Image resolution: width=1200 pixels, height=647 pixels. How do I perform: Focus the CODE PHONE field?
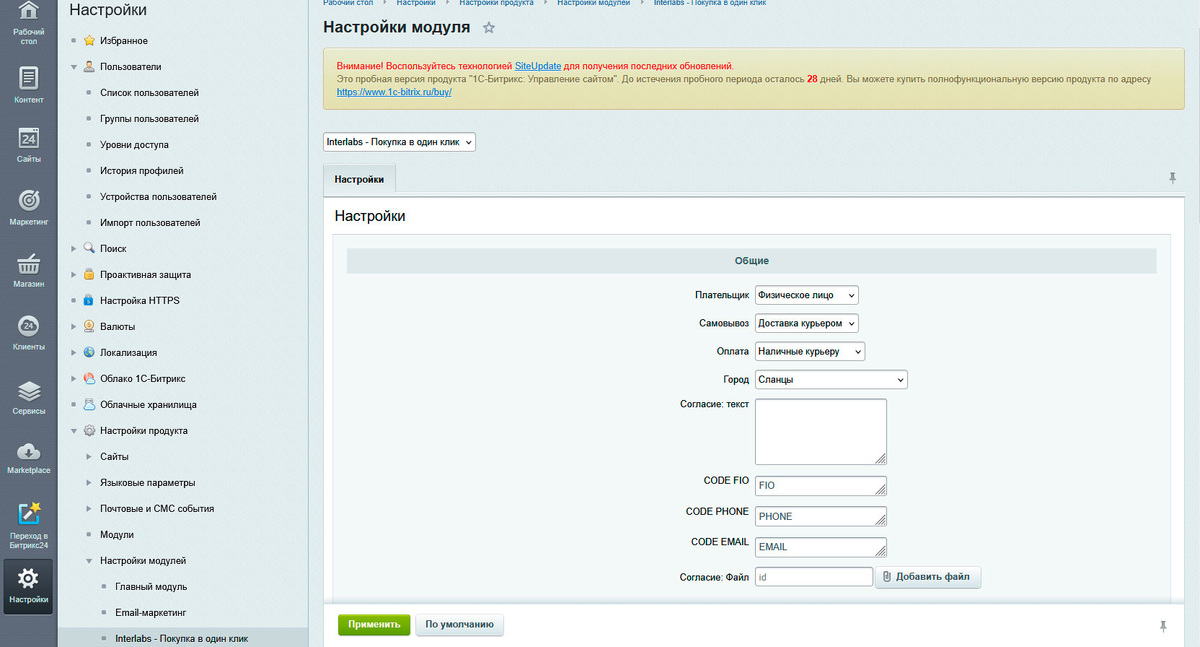point(821,516)
